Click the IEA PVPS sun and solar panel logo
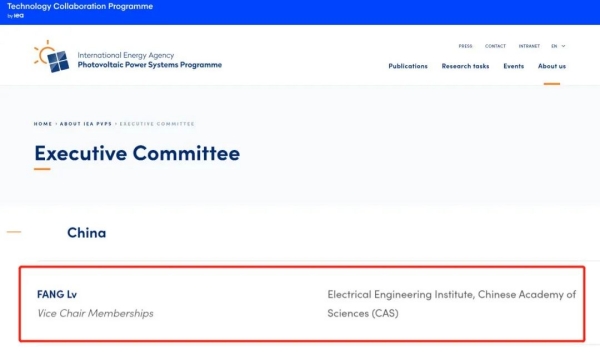The image size is (600, 360). point(52,56)
